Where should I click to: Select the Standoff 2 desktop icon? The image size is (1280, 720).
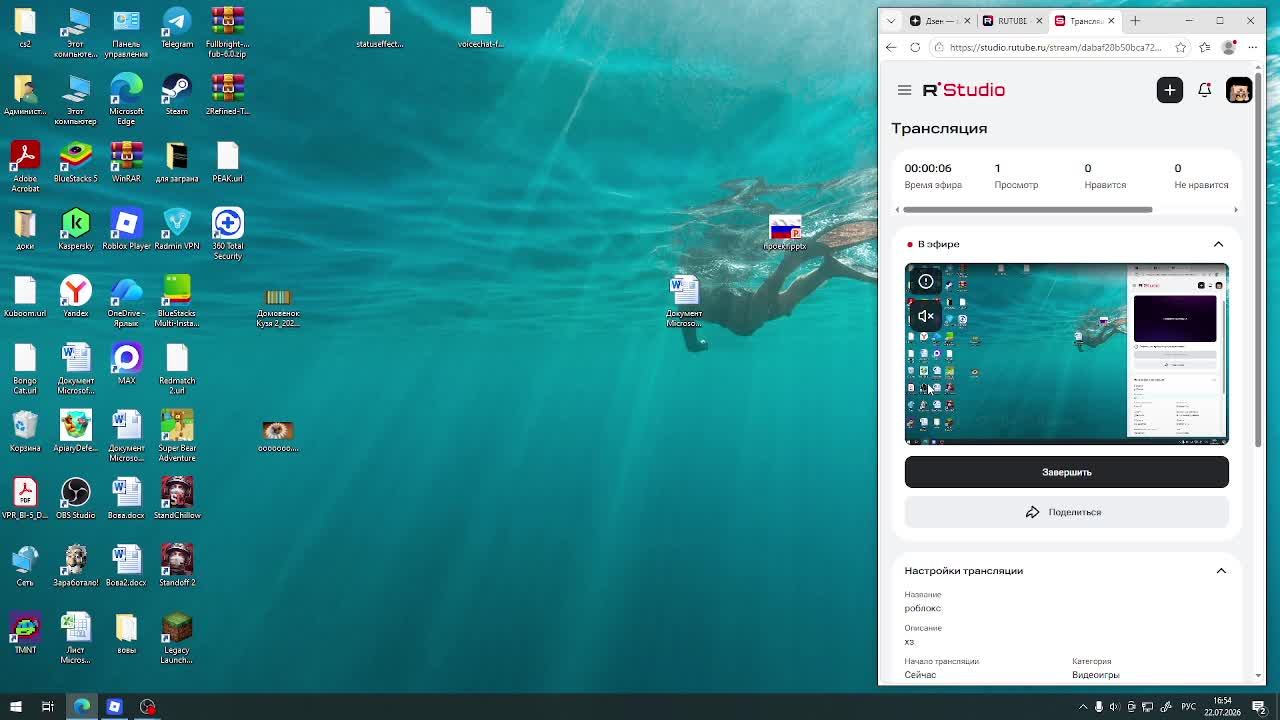(x=177, y=566)
